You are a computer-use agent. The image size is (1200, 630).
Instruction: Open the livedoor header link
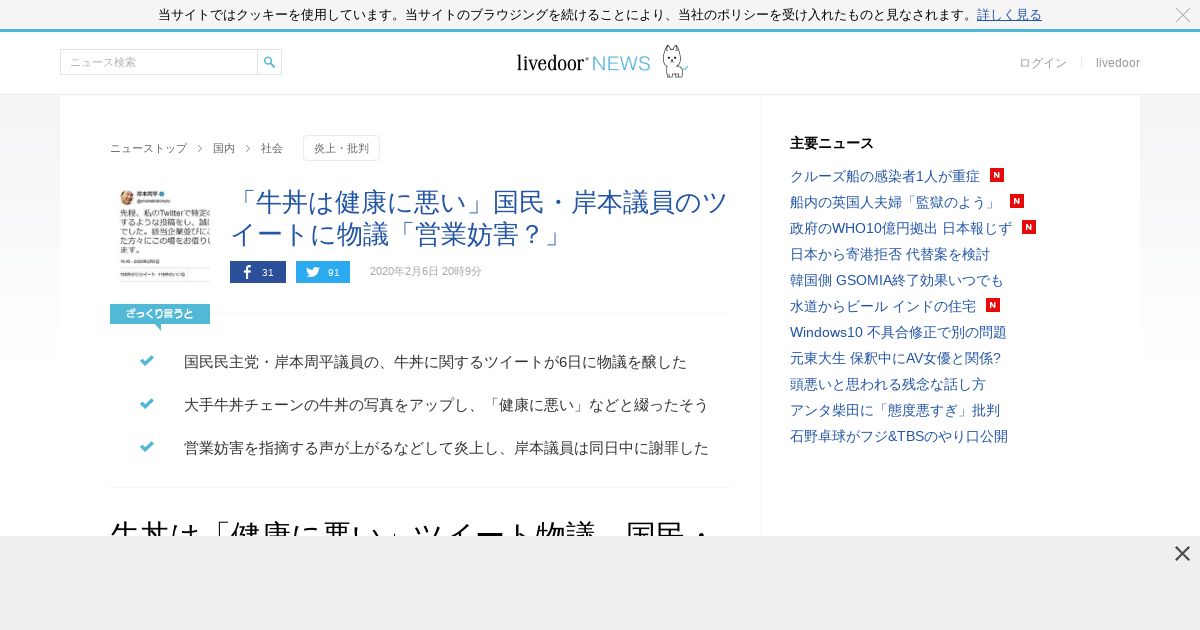(1118, 63)
